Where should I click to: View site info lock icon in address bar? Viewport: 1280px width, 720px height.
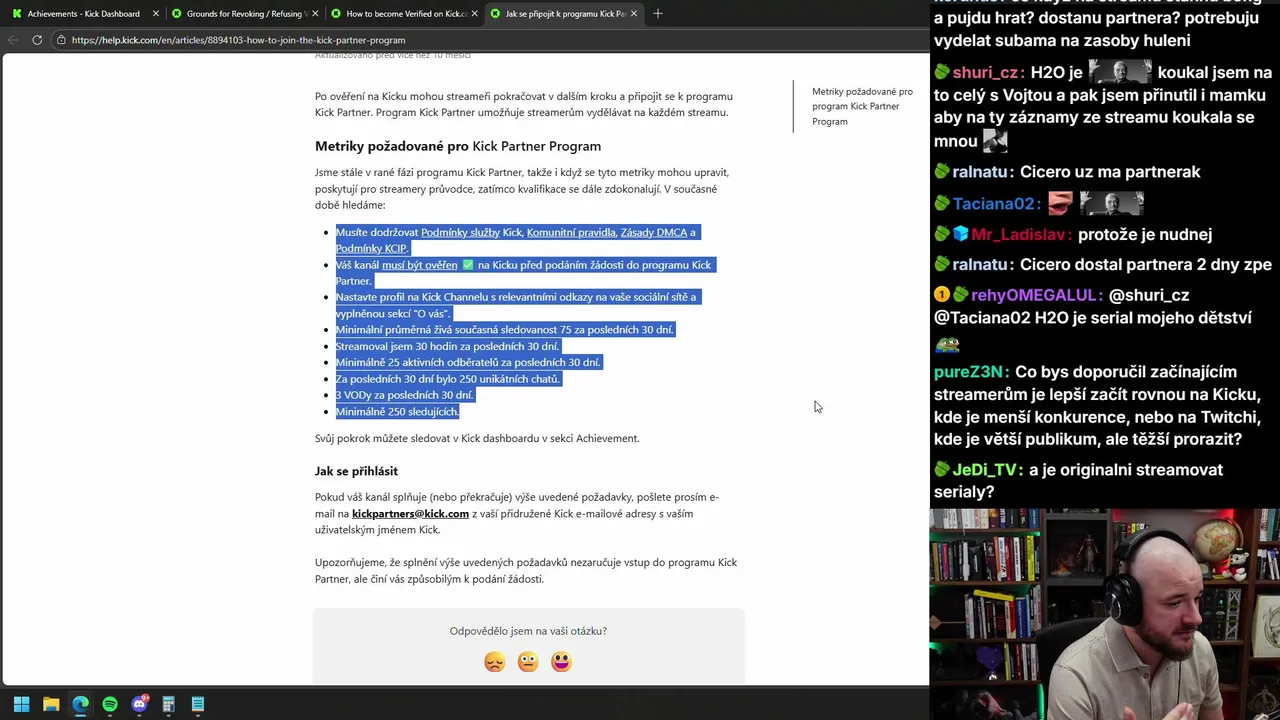(x=61, y=40)
